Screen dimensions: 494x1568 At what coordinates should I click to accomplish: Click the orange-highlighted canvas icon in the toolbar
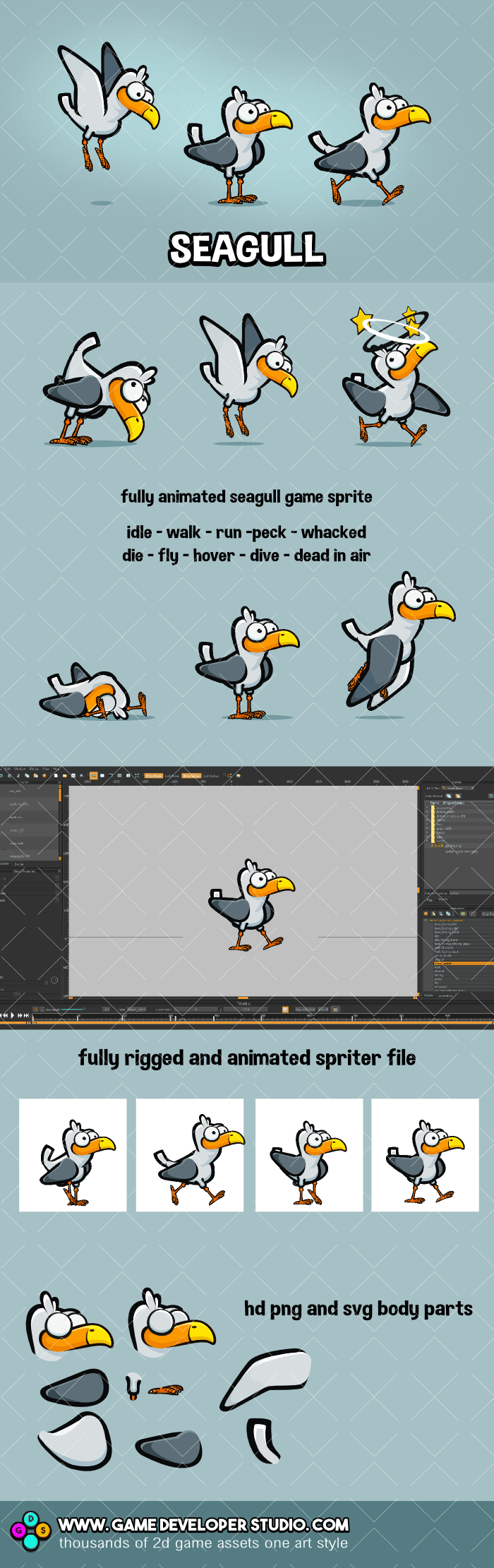coord(93,775)
